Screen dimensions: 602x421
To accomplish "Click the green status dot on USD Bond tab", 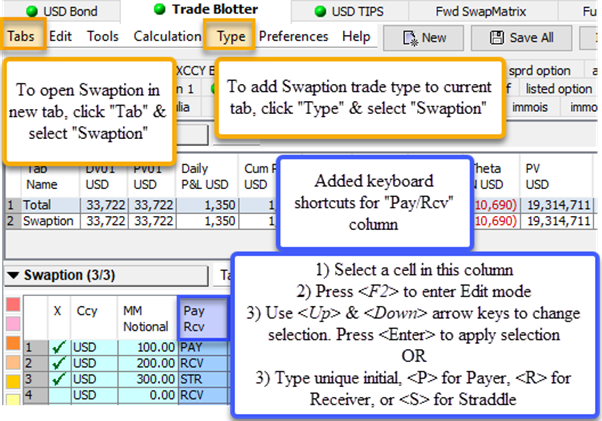I will 32,12.
